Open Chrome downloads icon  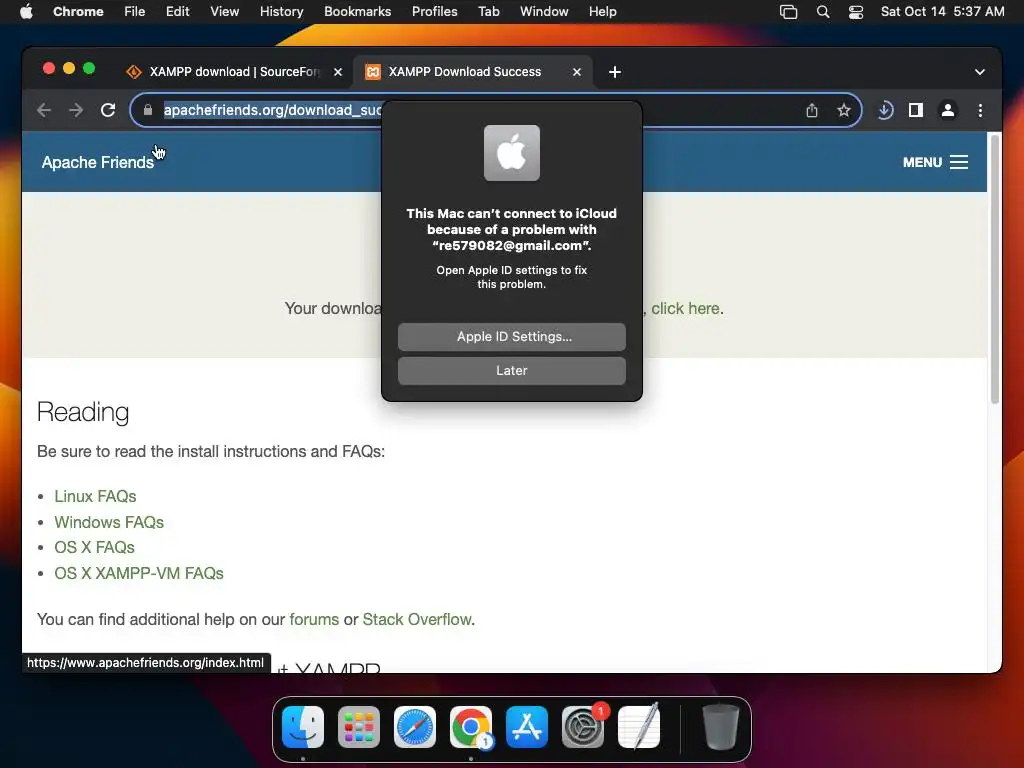[885, 110]
